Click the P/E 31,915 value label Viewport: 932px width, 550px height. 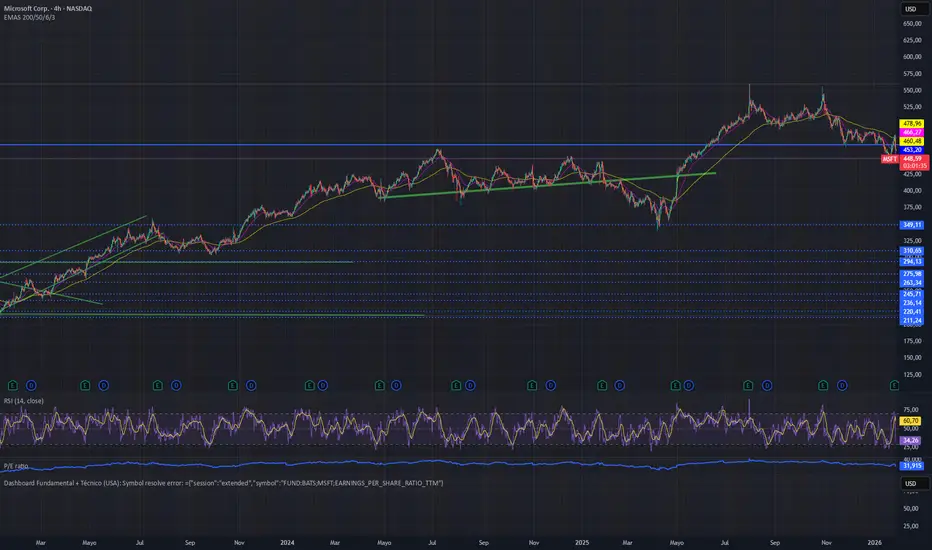point(912,466)
